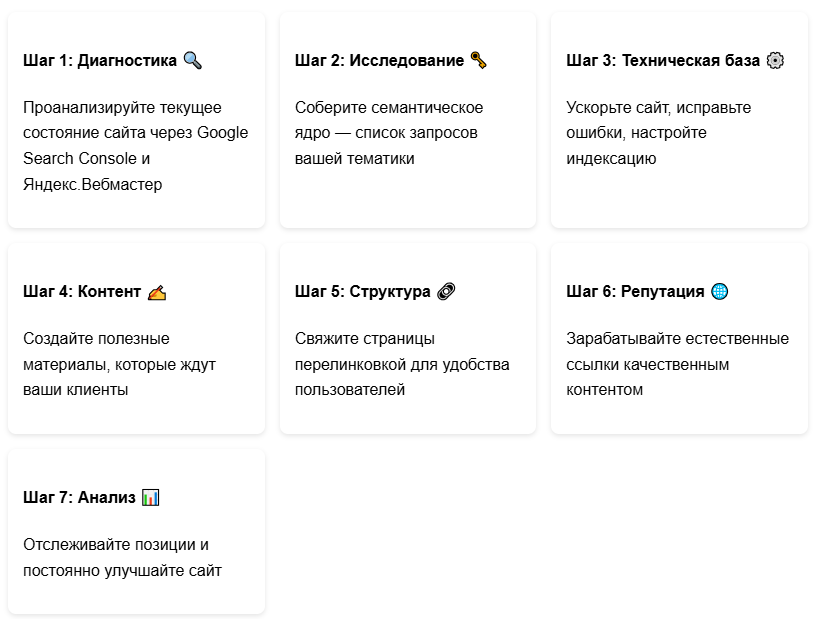Click the bar chart icon beside Анализ
This screenshot has width=815, height=619.
tap(150, 497)
